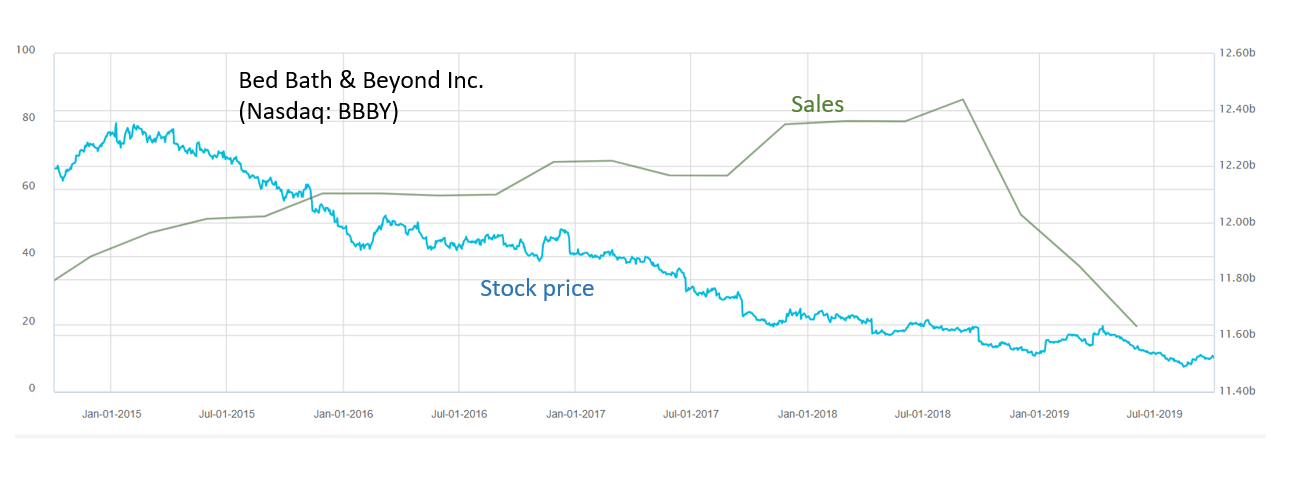Pick the Jan-01-2017 date marker

[x=575, y=412]
